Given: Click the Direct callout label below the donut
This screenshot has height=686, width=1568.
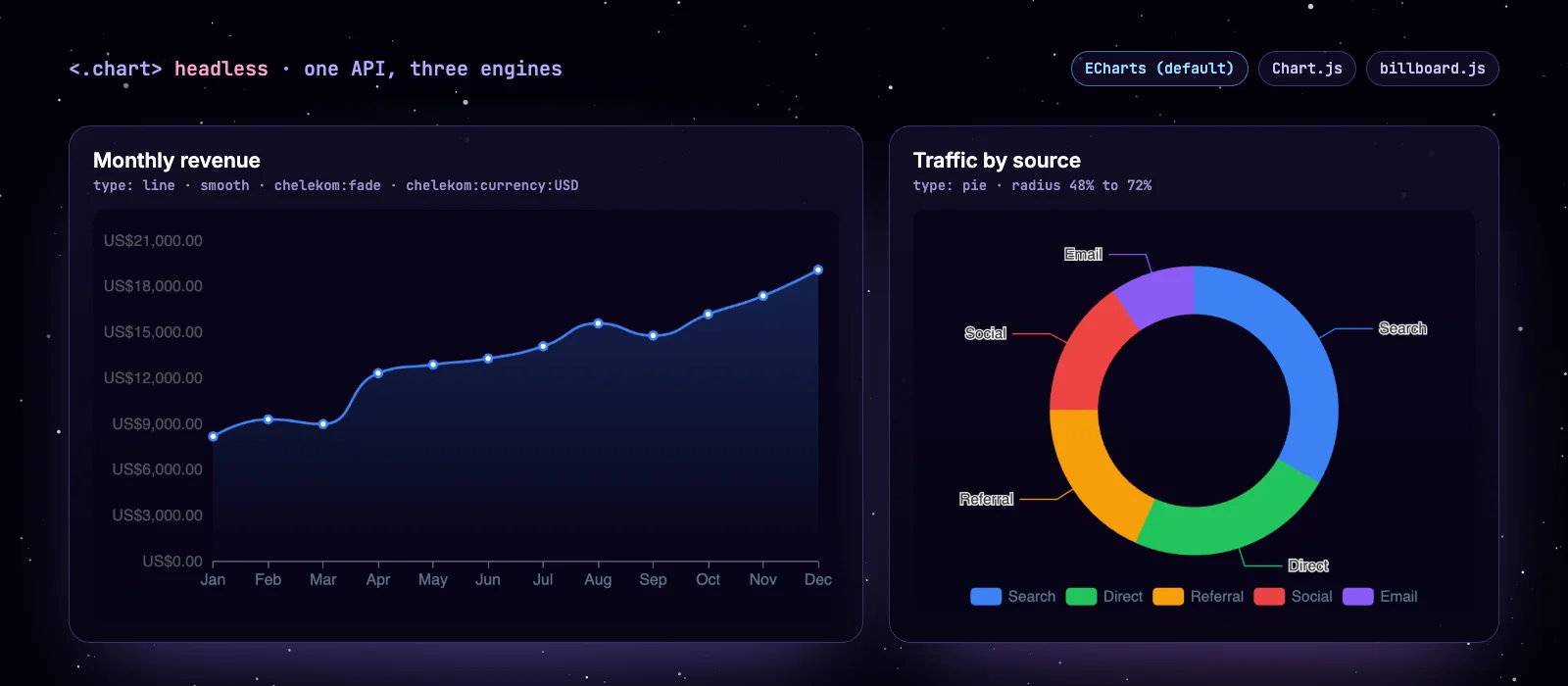Looking at the screenshot, I should 1308,565.
